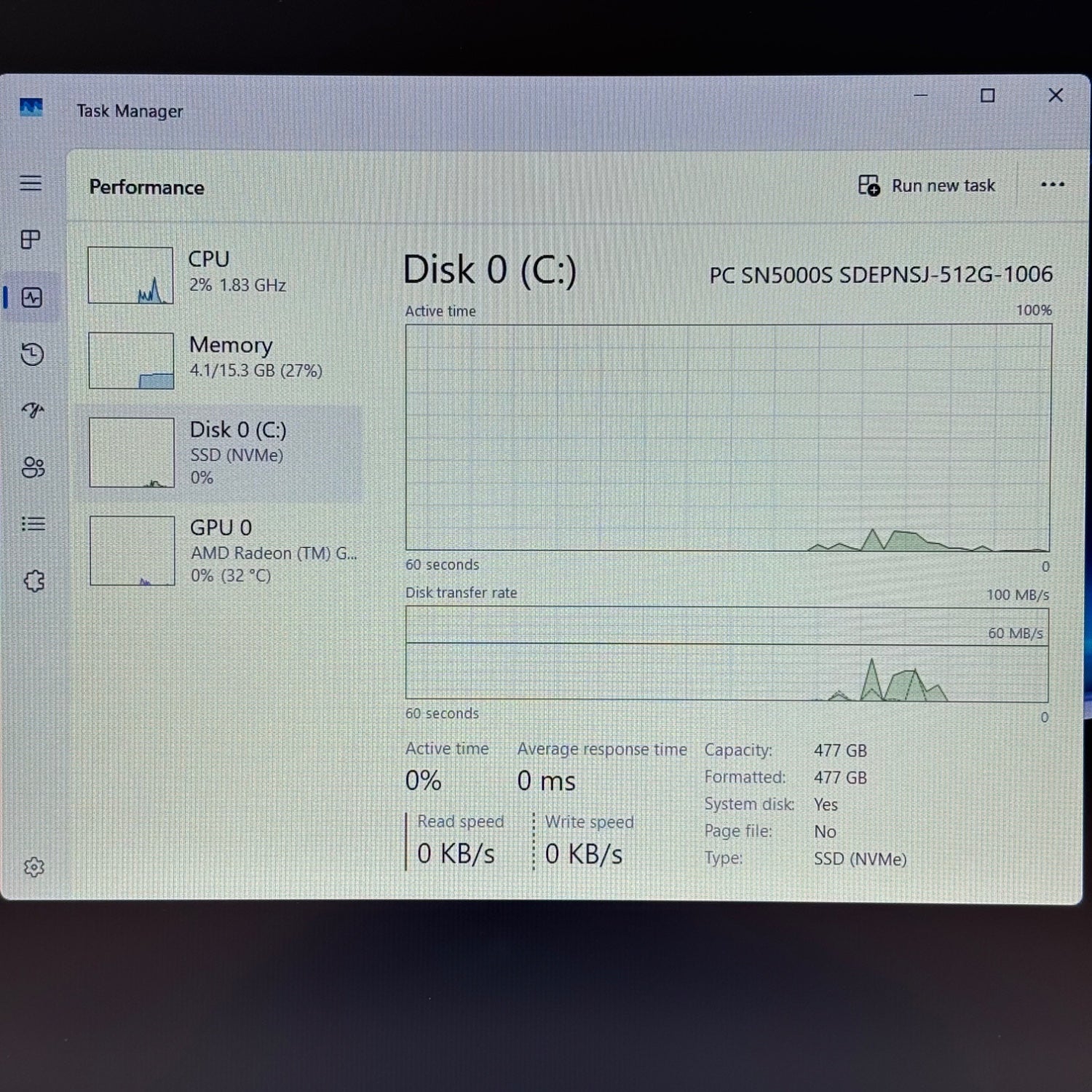Open the App history page
Viewport: 1092px width, 1092px height.
click(32, 354)
